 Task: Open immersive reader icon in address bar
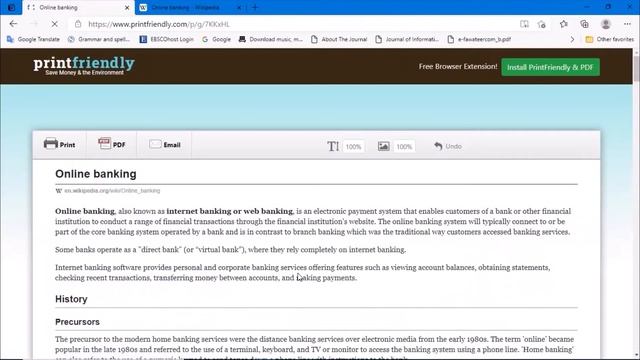(524, 24)
